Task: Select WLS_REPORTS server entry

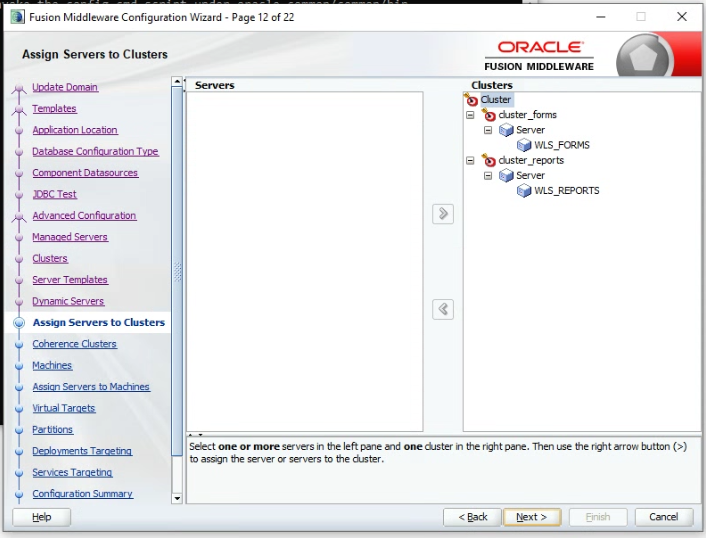Action: 566,191
